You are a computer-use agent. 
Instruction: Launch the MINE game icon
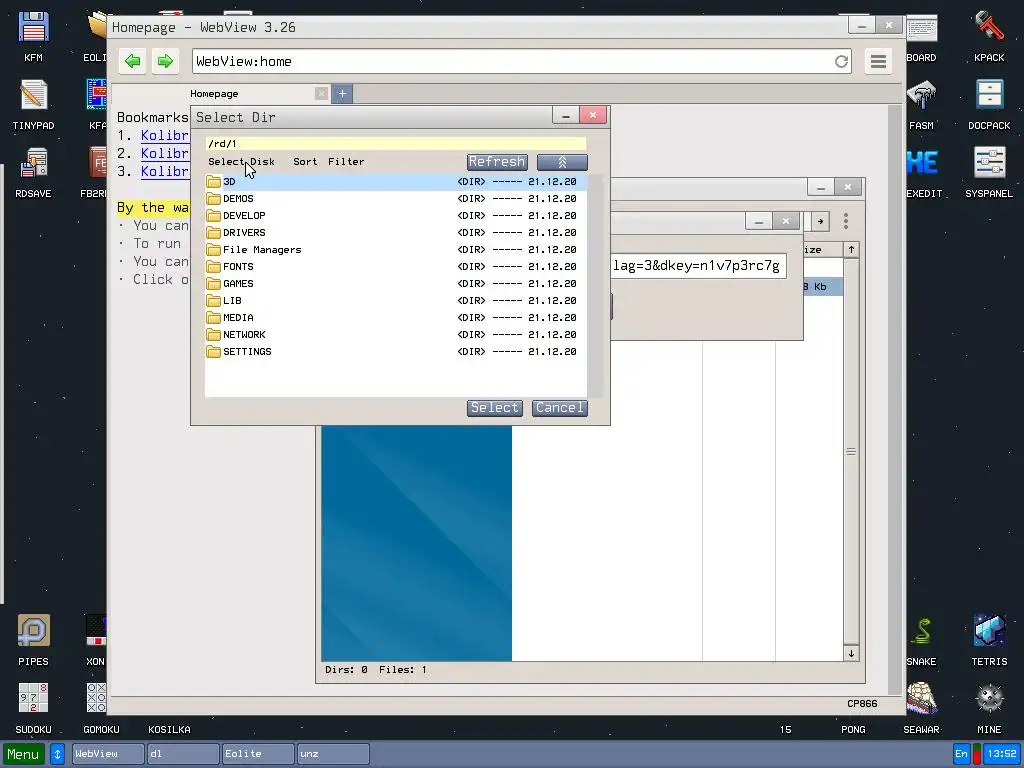[989, 708]
